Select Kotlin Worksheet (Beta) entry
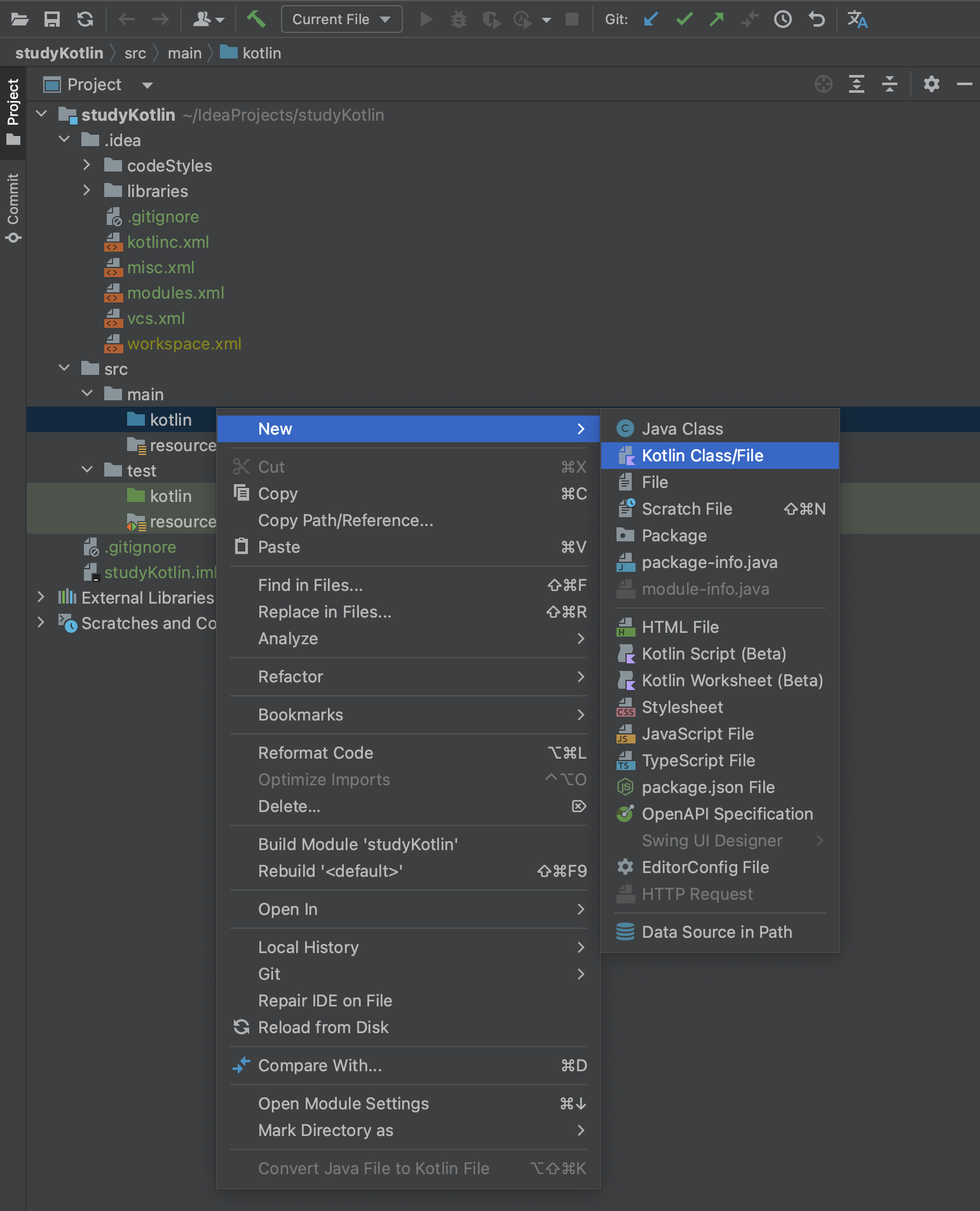 coord(719,680)
